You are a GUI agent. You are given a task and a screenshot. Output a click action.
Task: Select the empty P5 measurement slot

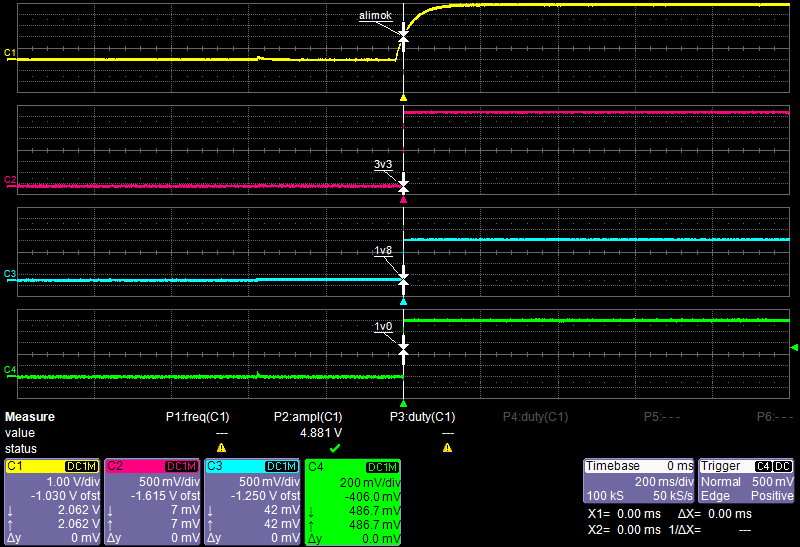[662, 417]
